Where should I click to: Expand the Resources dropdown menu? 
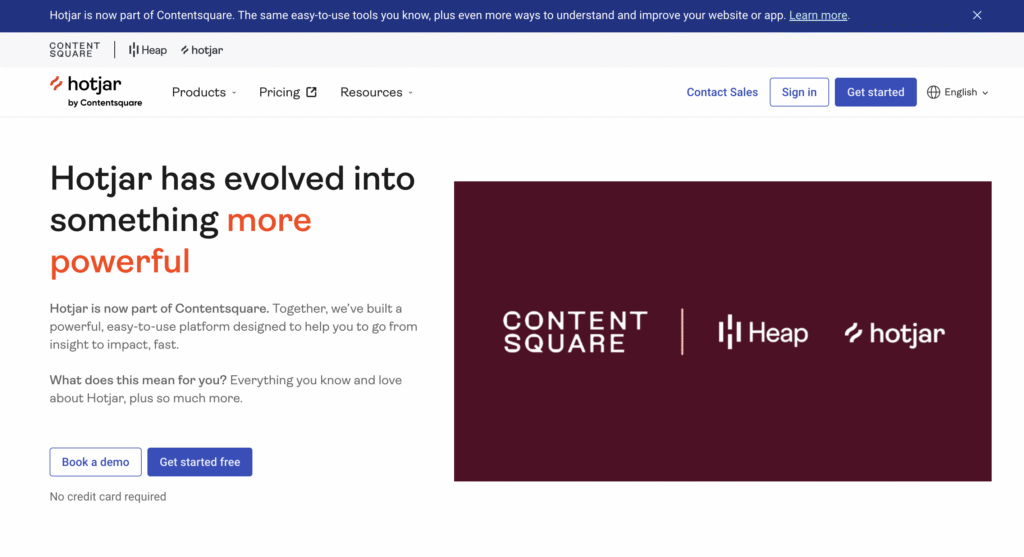376,92
